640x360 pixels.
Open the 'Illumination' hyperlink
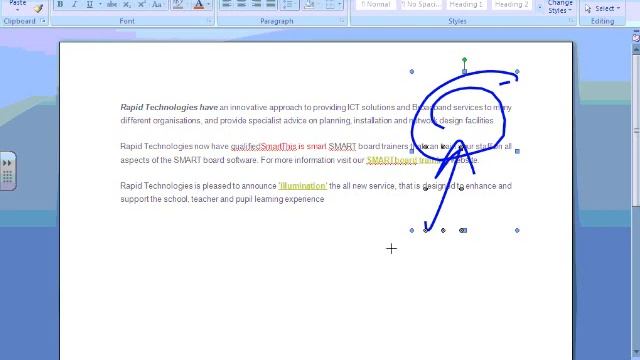(x=302, y=186)
